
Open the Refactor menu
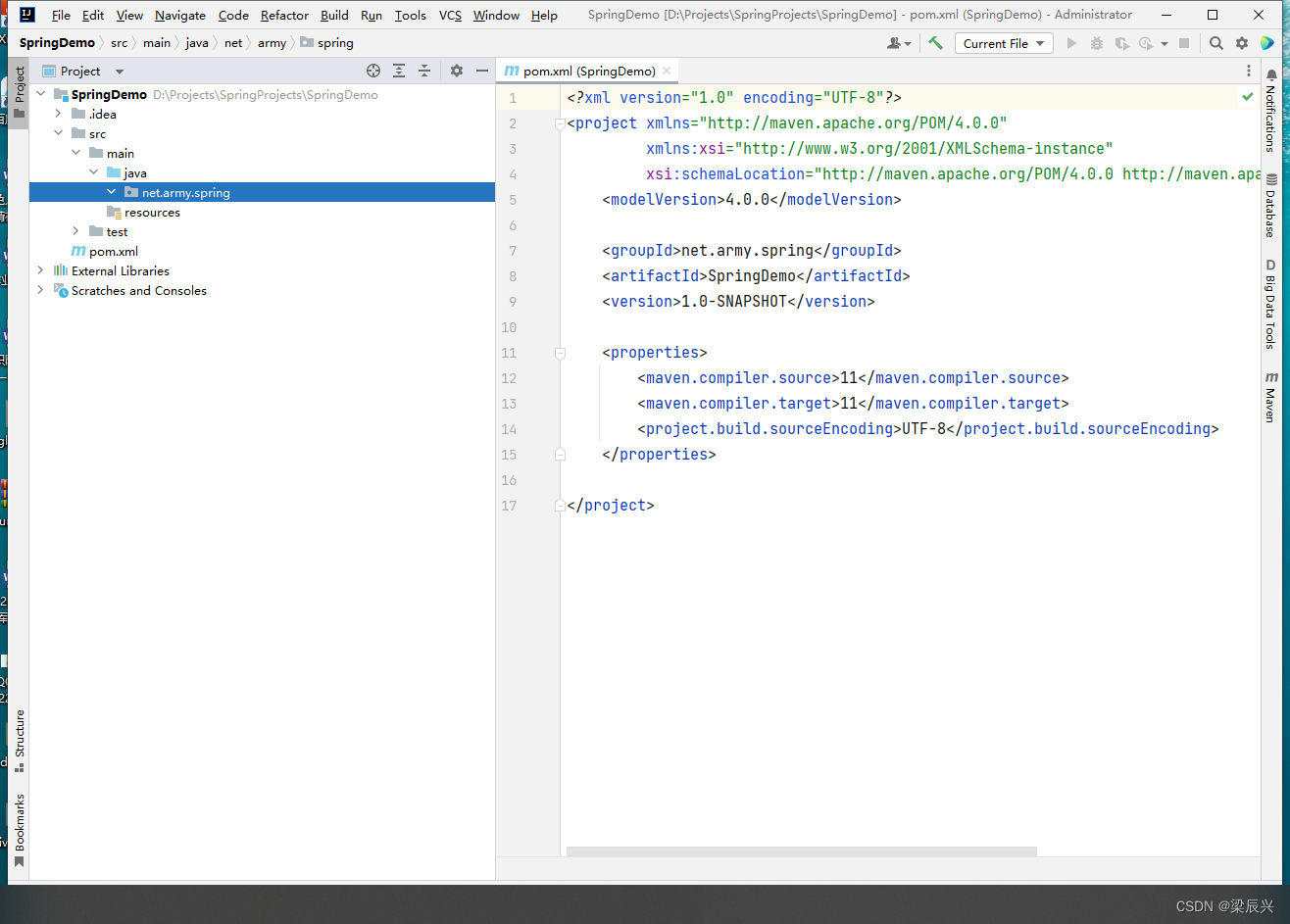[x=284, y=15]
